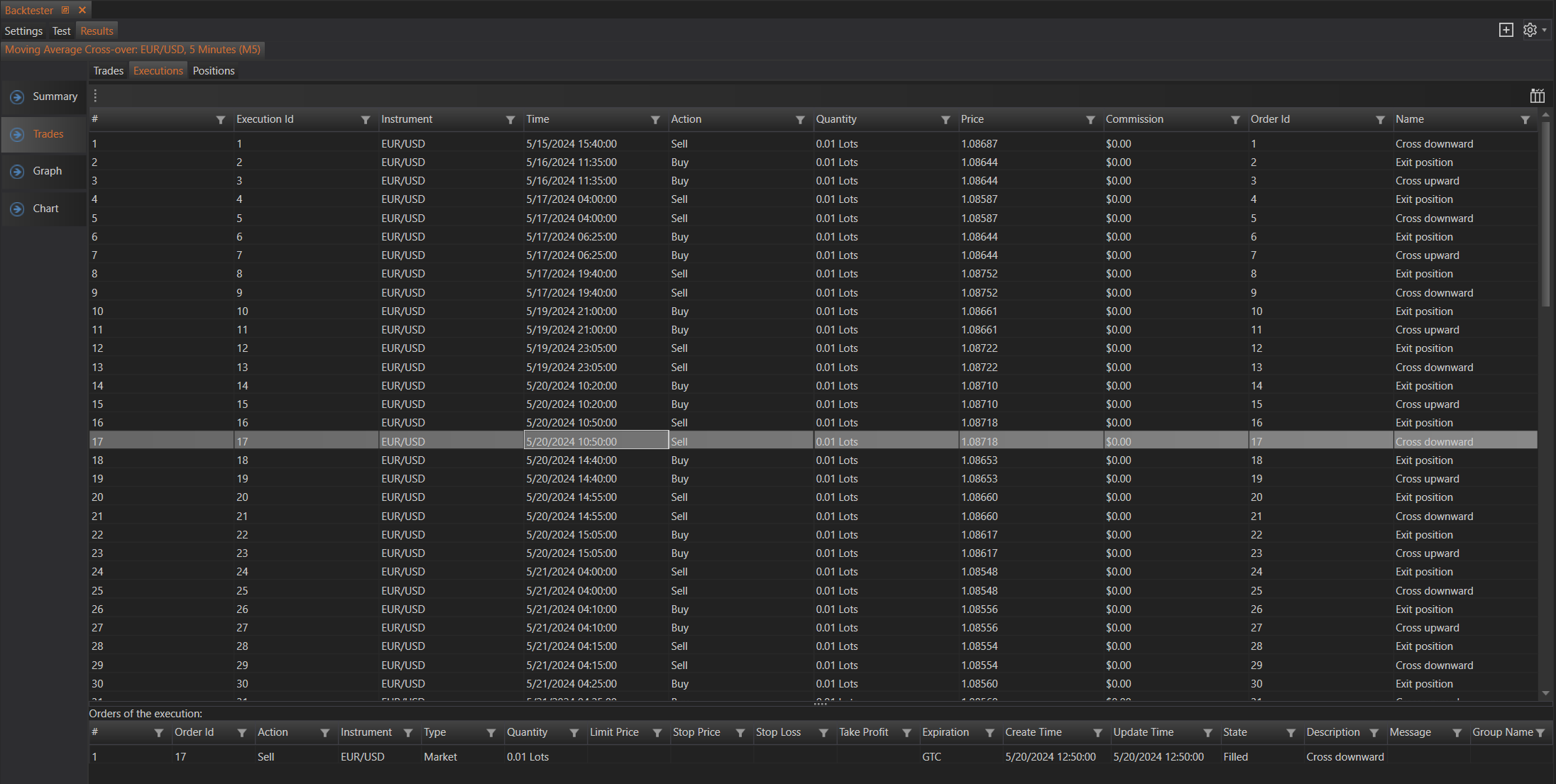
Task: Click filter icon on Commission column header
Action: pos(1235,120)
